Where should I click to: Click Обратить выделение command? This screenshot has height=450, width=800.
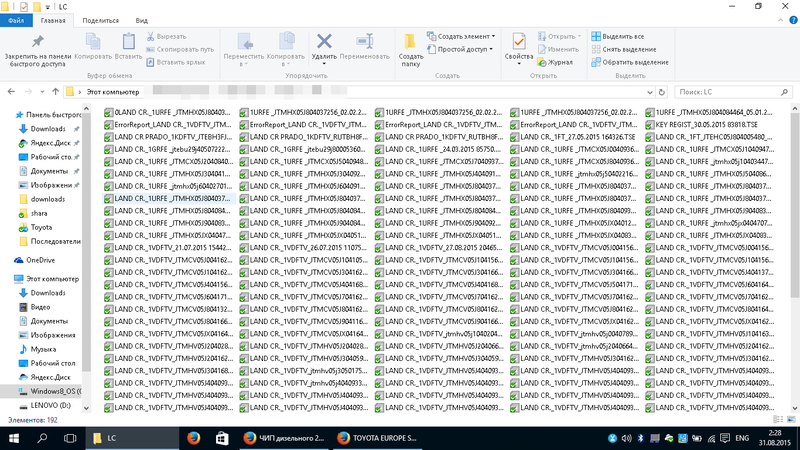[x=630, y=62]
